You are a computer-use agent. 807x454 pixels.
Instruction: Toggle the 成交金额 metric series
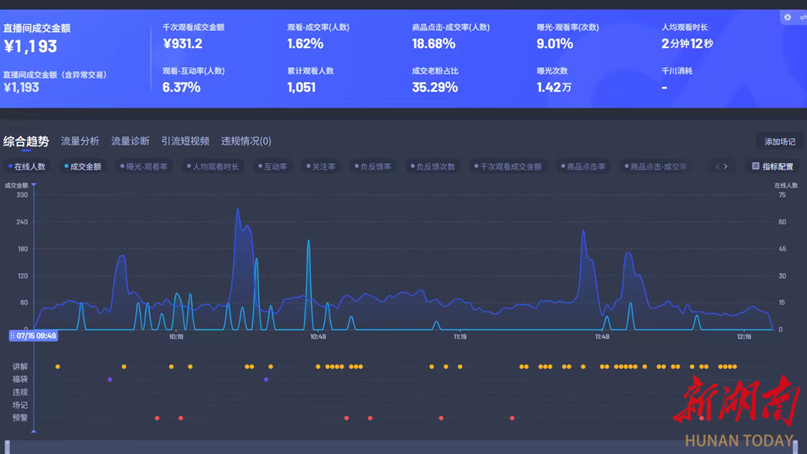pyautogui.click(x=83, y=166)
